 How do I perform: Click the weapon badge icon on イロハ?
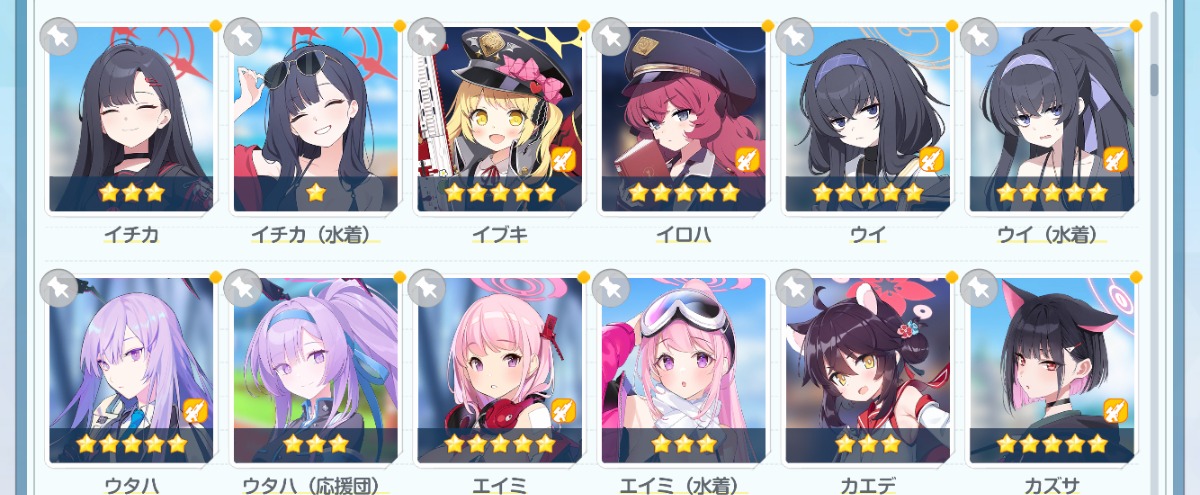tap(747, 159)
